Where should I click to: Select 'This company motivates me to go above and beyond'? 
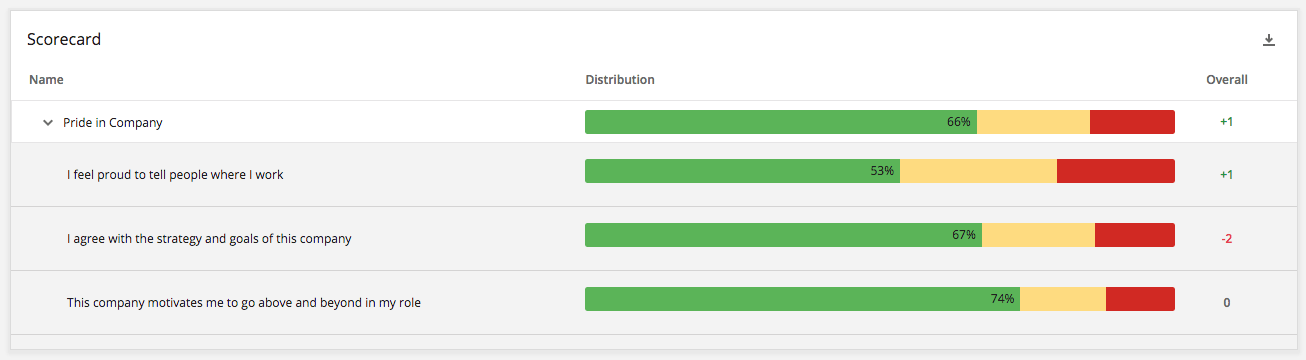coord(244,303)
